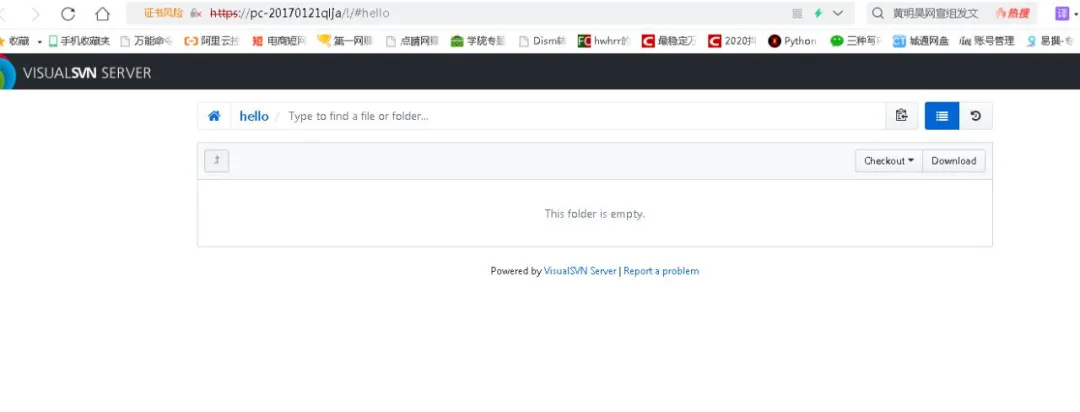
Task: Open the history view icon
Action: (x=976, y=116)
